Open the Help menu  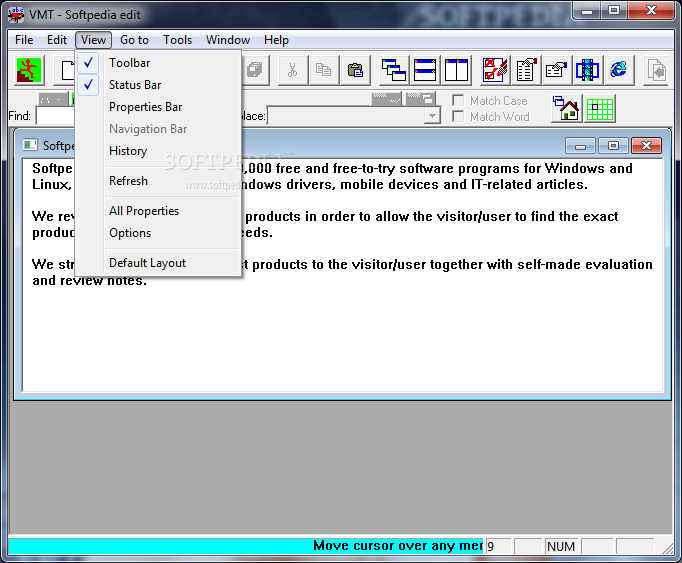(276, 40)
